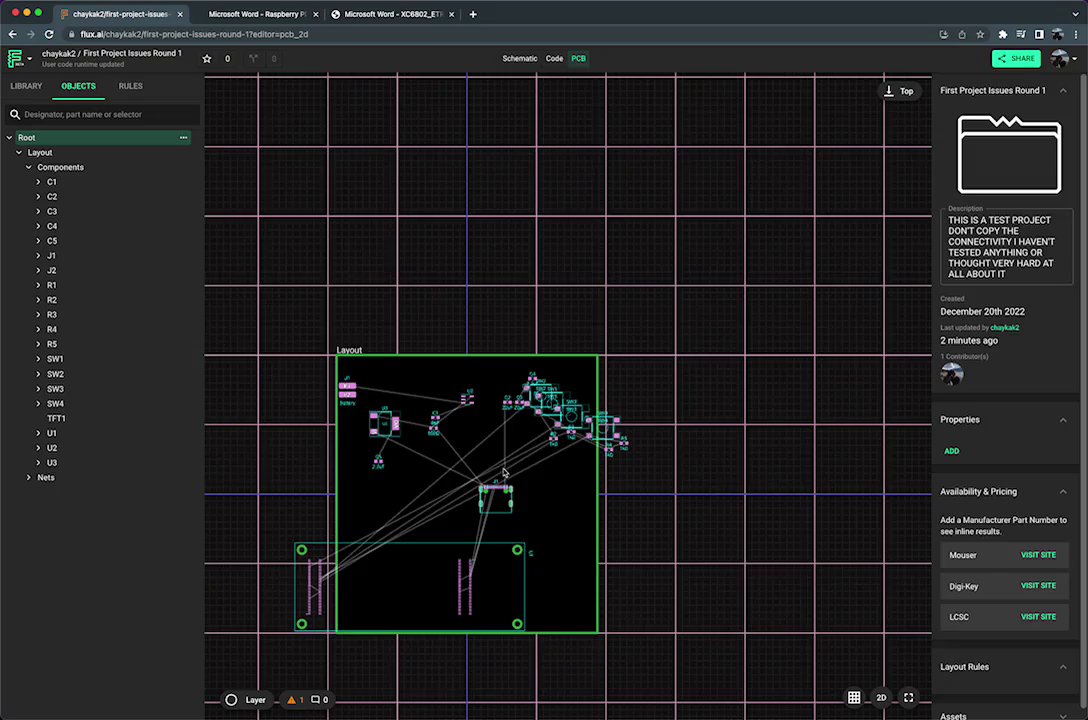The width and height of the screenshot is (1088, 720).
Task: Open the browser extensions puzzle icon
Action: [x=1003, y=34]
